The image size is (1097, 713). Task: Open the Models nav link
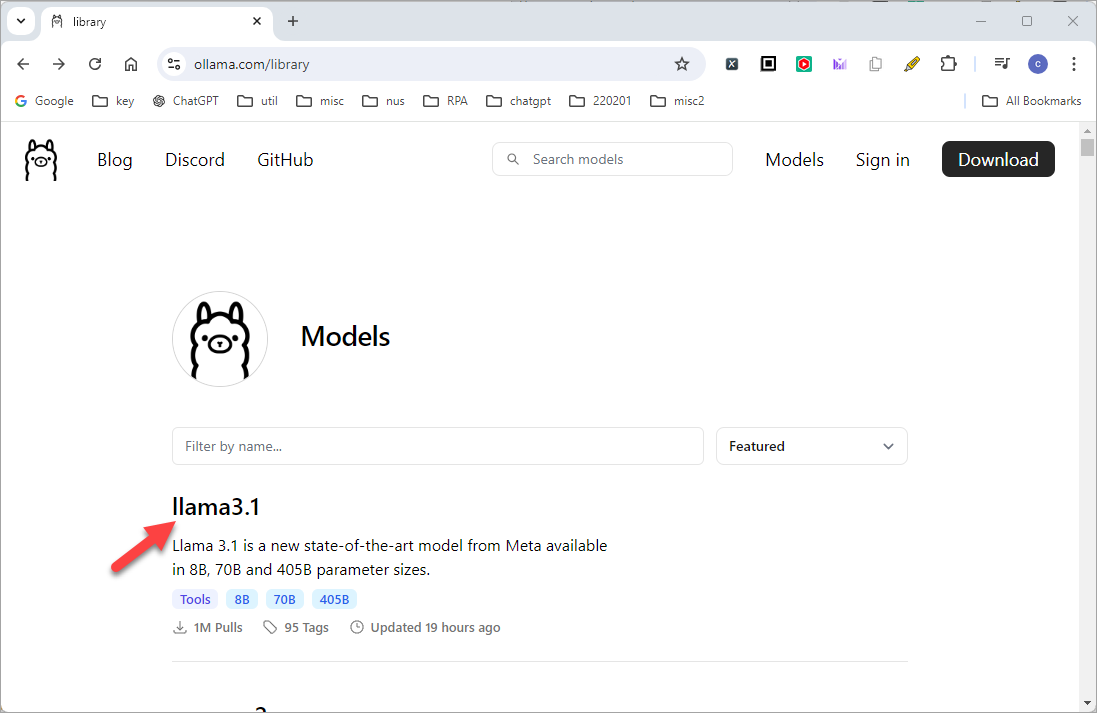(794, 160)
